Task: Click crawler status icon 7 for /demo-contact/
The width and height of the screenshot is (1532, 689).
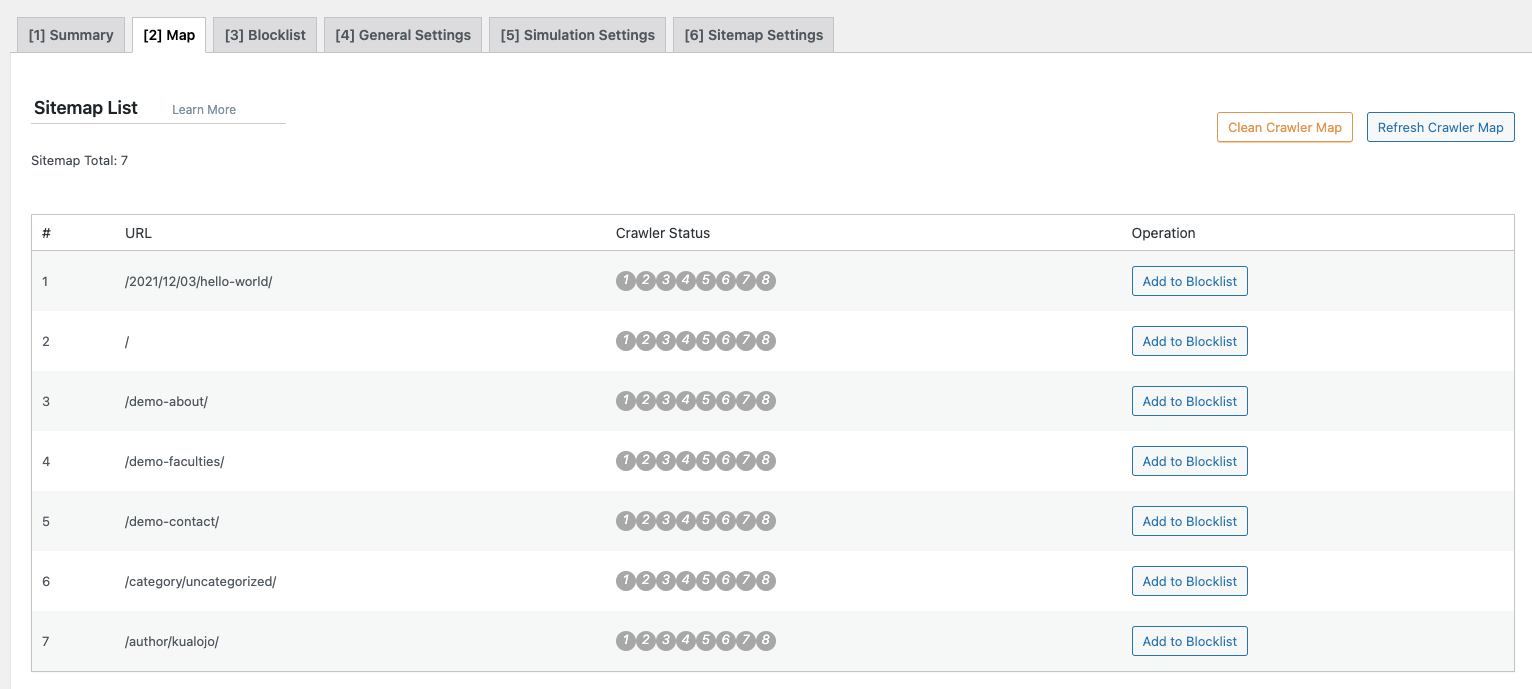Action: pyautogui.click(x=746, y=521)
